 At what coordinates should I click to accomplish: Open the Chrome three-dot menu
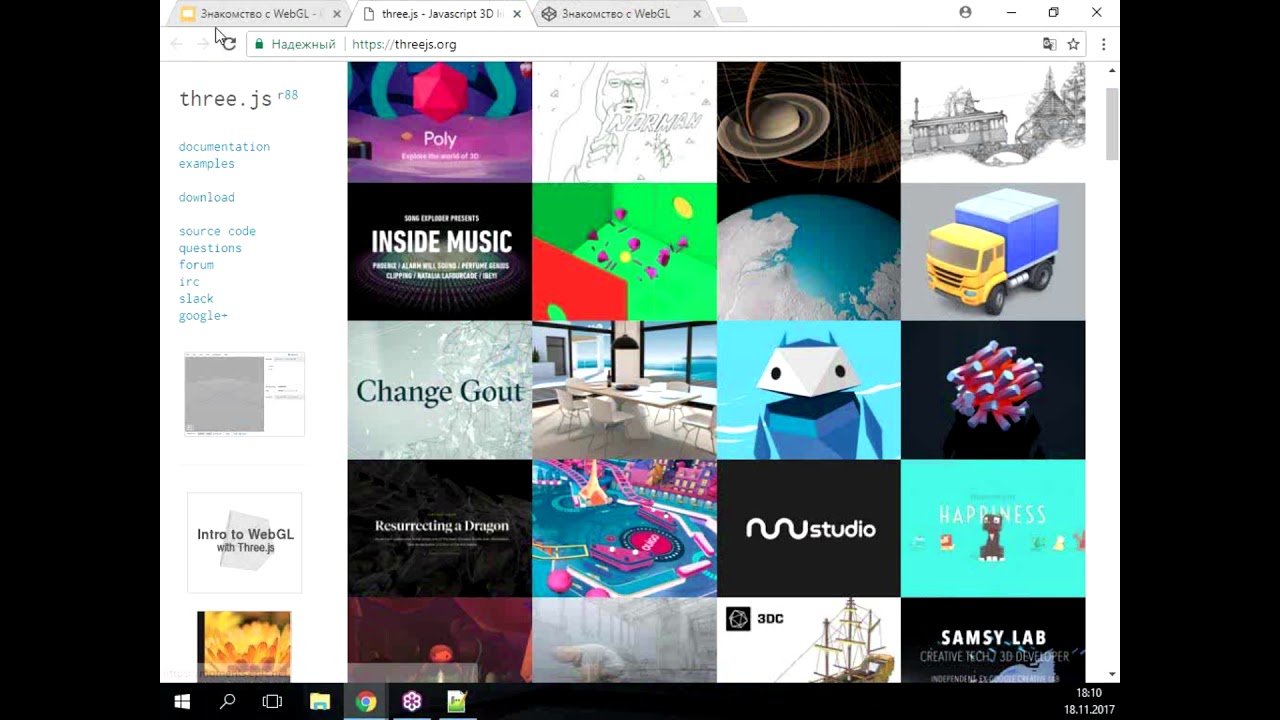click(1103, 44)
